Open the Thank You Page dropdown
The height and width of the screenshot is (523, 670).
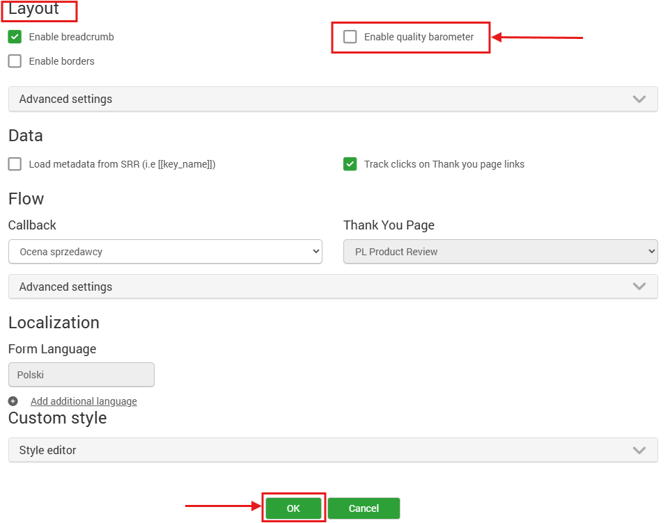tap(500, 252)
